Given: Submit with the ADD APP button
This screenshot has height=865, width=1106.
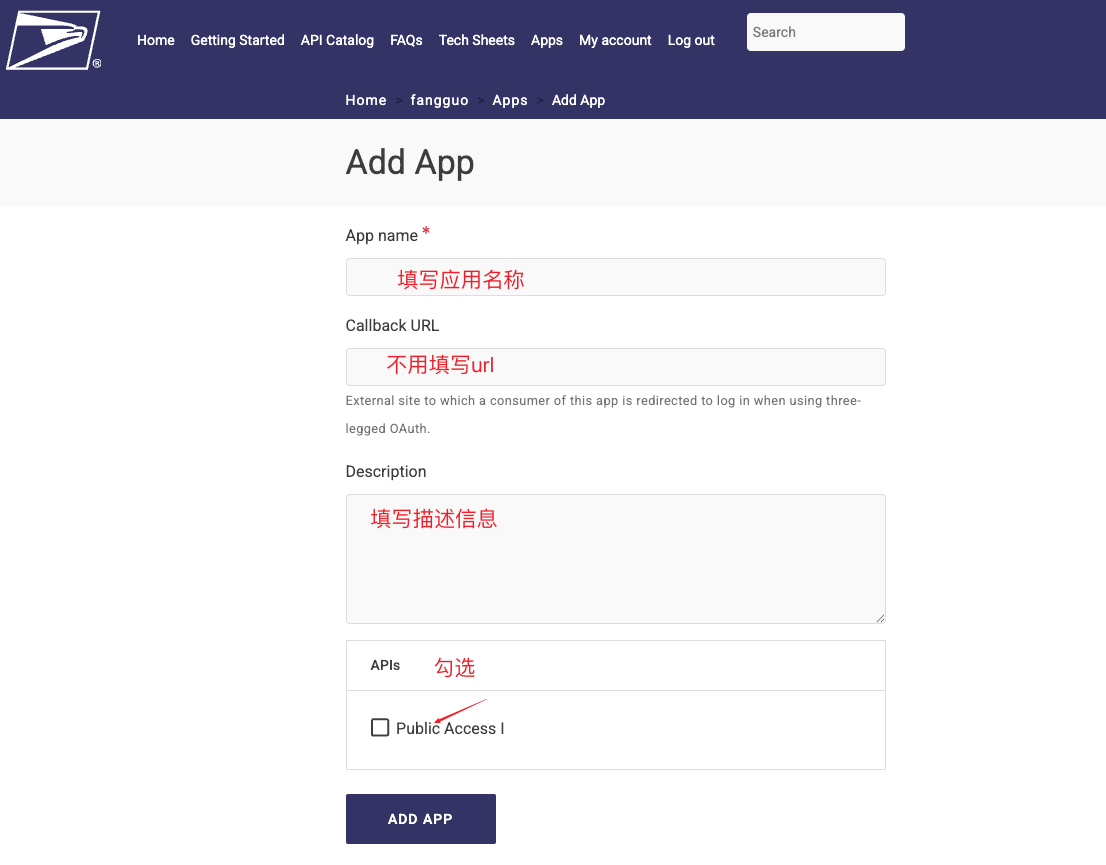Looking at the screenshot, I should point(420,818).
